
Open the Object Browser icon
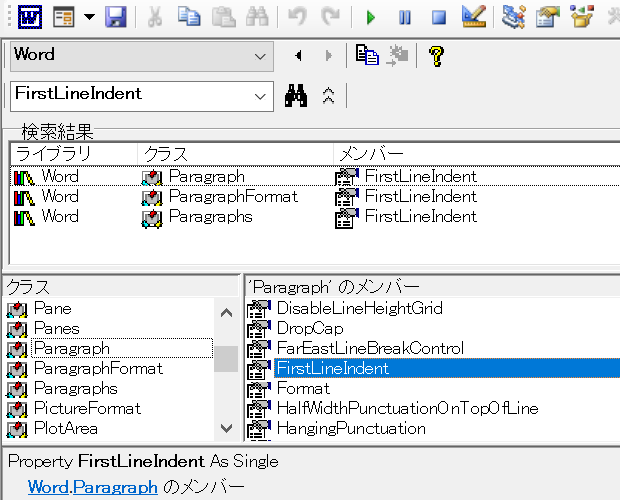[x=582, y=17]
